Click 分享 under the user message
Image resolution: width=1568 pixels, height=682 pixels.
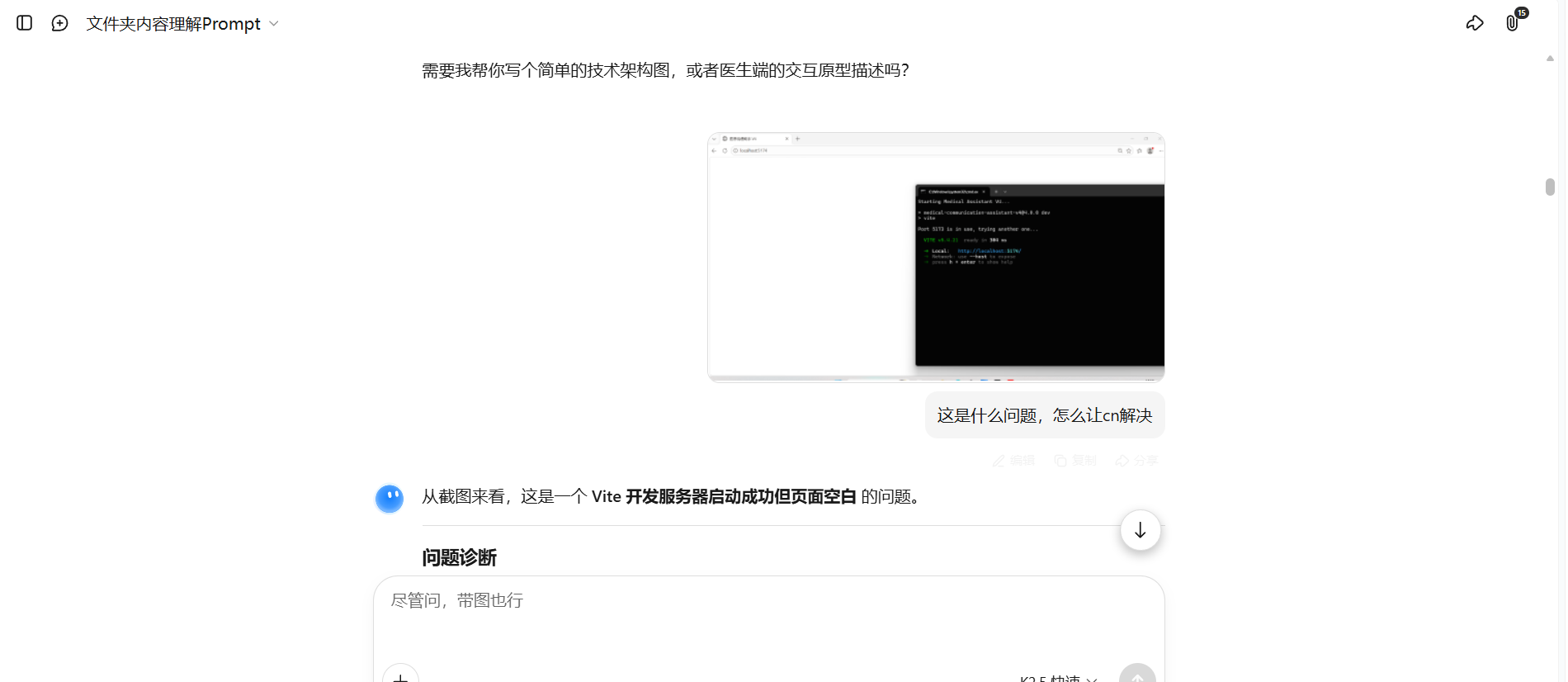click(1137, 461)
